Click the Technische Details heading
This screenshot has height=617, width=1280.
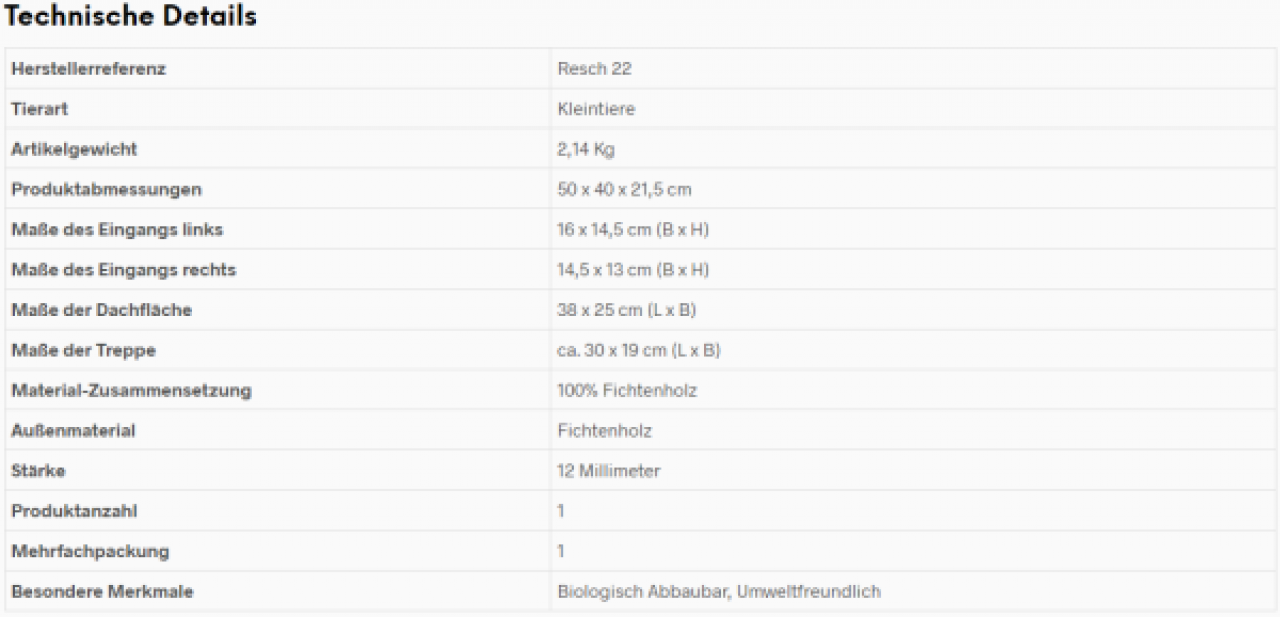pos(131,17)
